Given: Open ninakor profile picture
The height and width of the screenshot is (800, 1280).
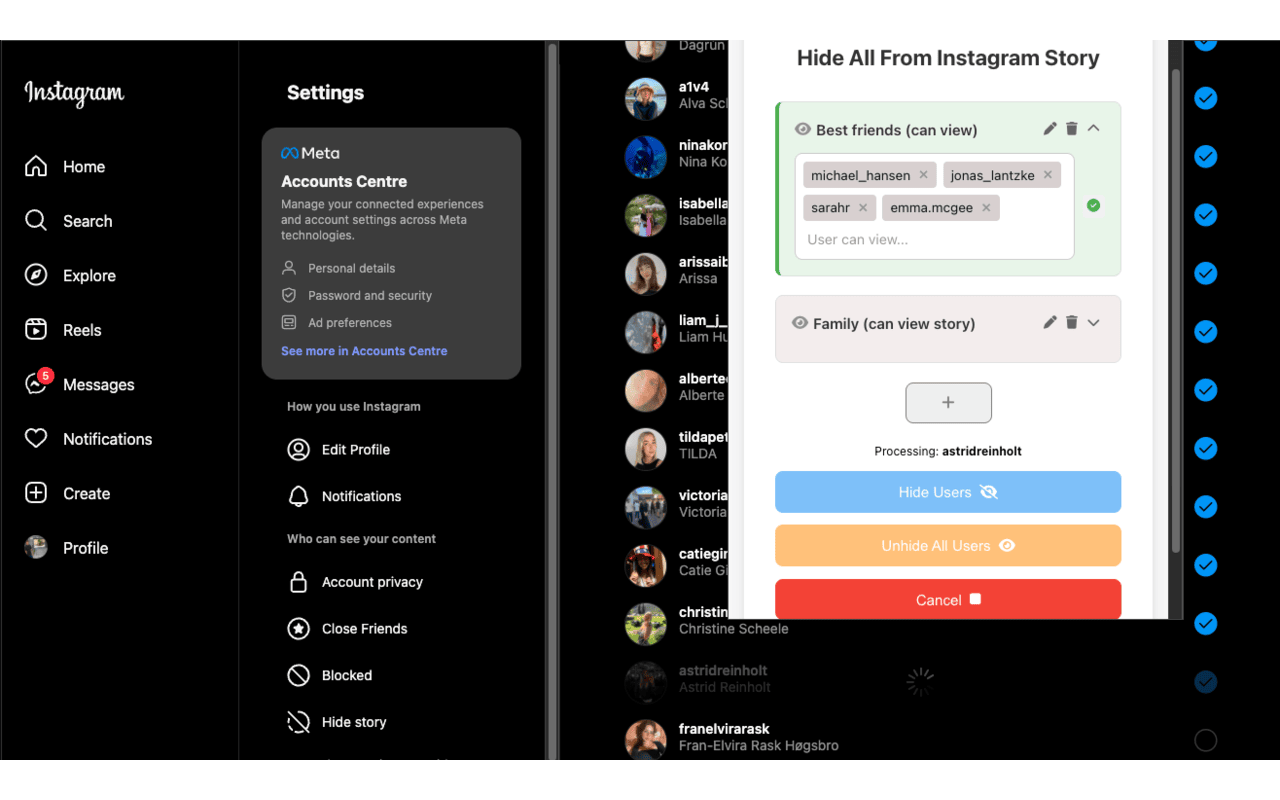Looking at the screenshot, I should click(x=646, y=157).
